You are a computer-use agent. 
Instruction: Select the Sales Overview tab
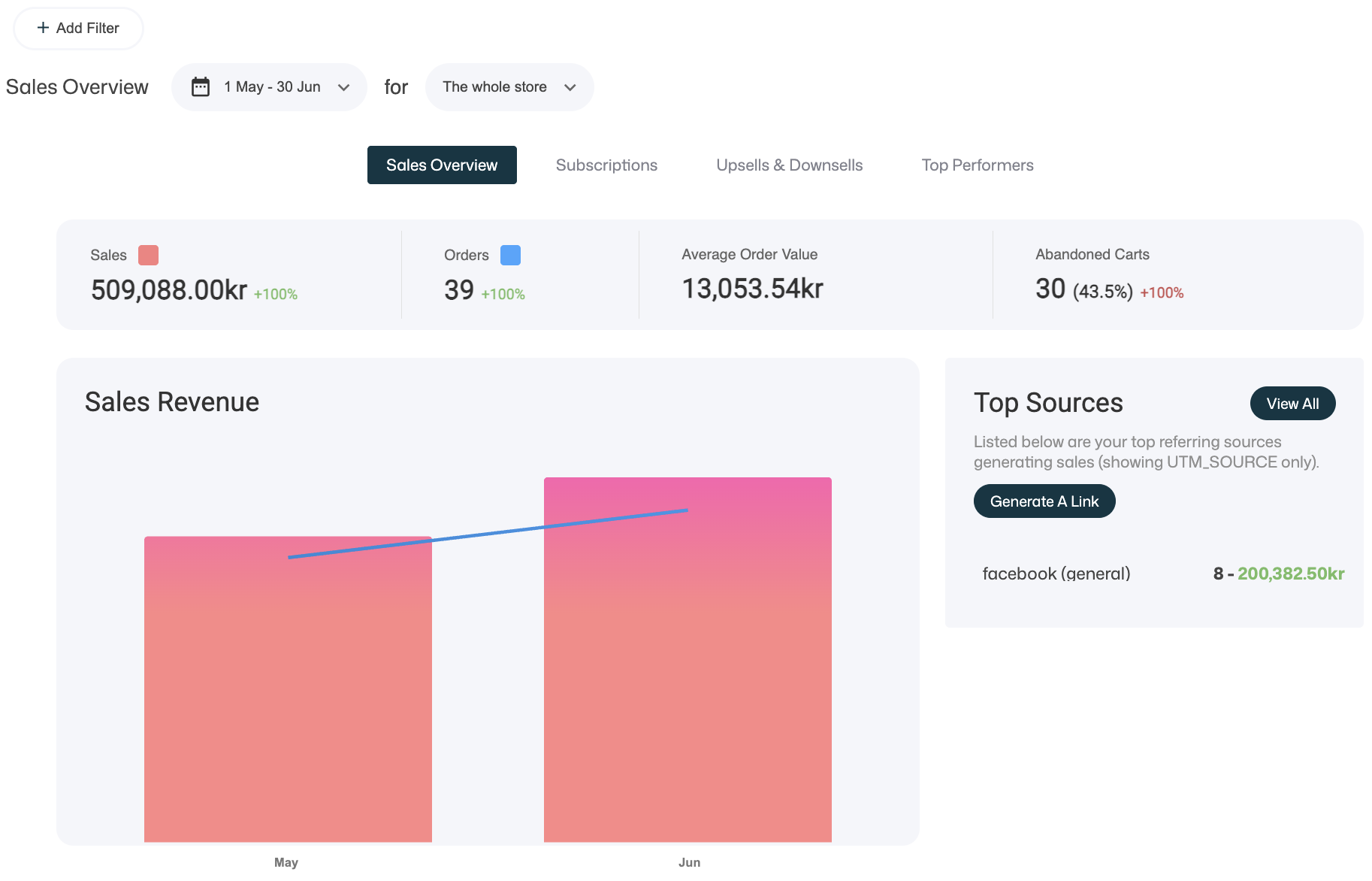(442, 165)
